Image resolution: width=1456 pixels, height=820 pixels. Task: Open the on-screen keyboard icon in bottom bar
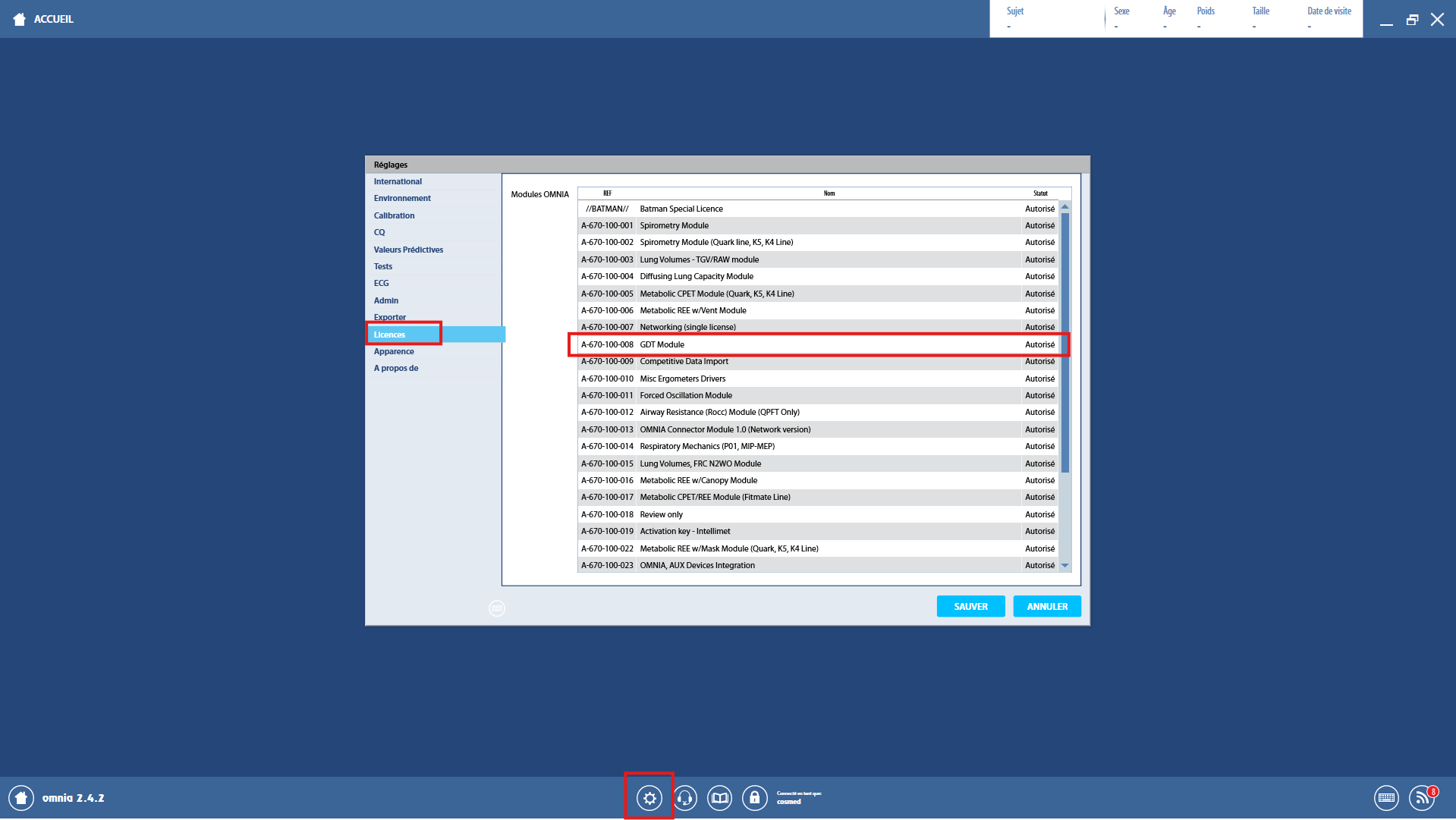(x=1386, y=798)
